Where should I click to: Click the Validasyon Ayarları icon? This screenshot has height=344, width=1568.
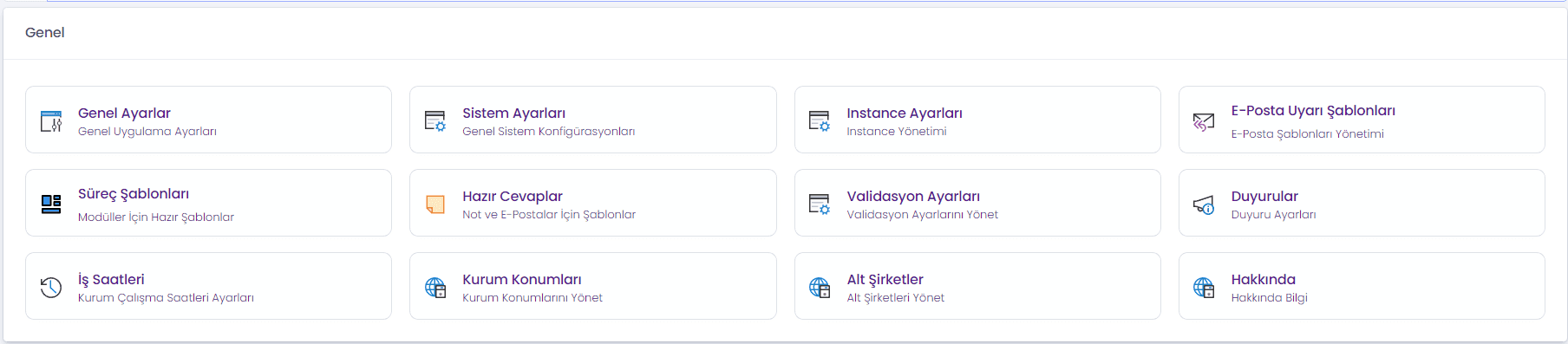click(x=820, y=204)
